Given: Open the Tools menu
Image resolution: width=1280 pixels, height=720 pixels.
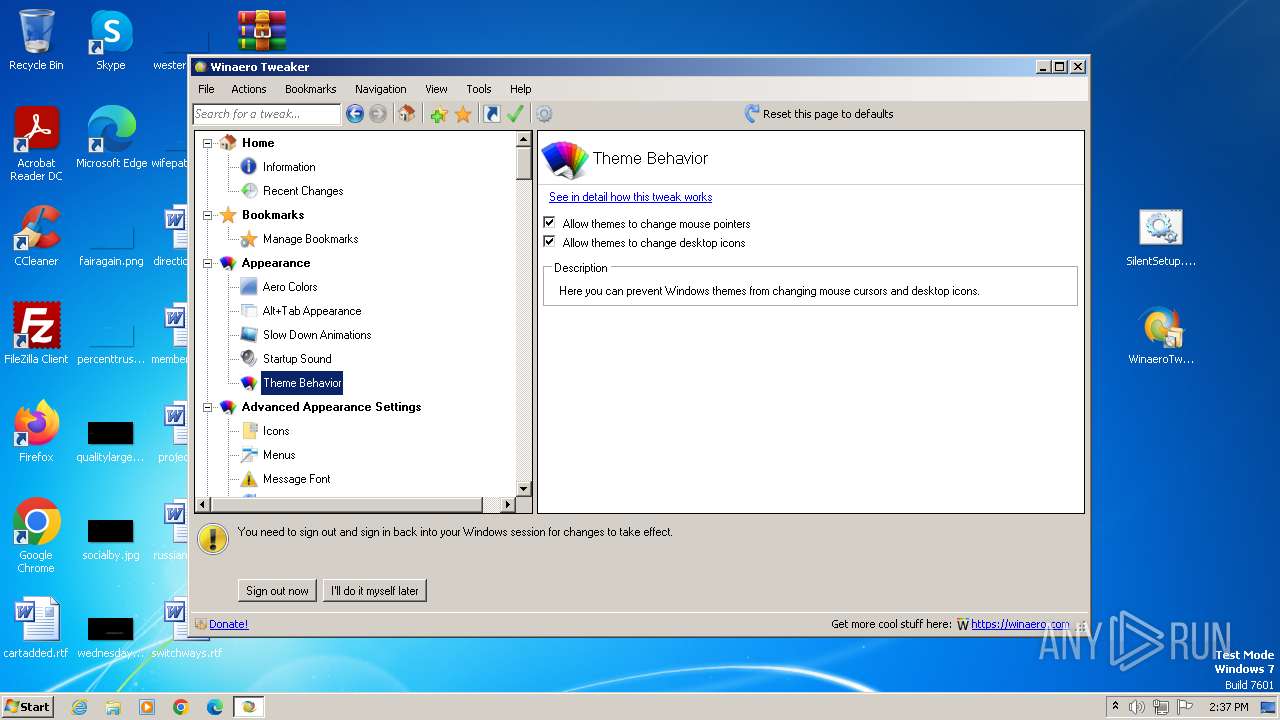Looking at the screenshot, I should [x=479, y=89].
